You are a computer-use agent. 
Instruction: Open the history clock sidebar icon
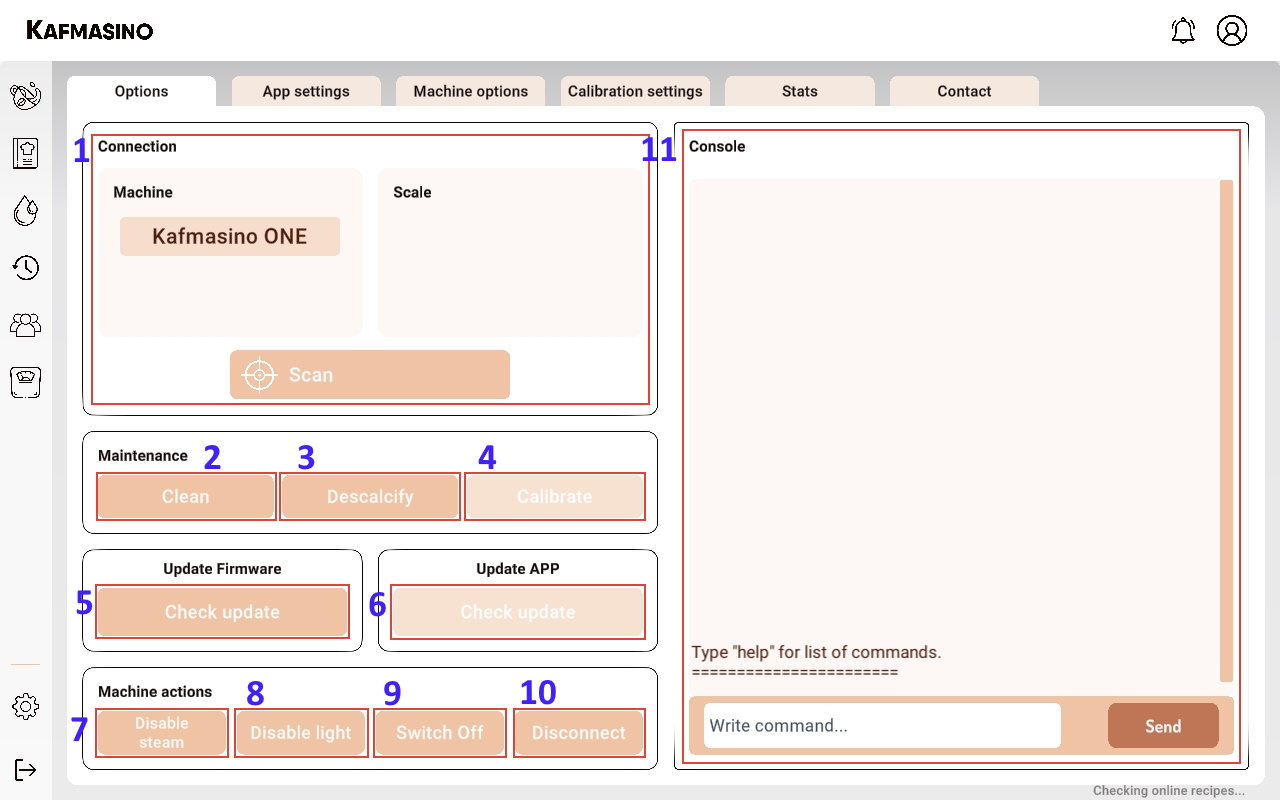(x=26, y=267)
